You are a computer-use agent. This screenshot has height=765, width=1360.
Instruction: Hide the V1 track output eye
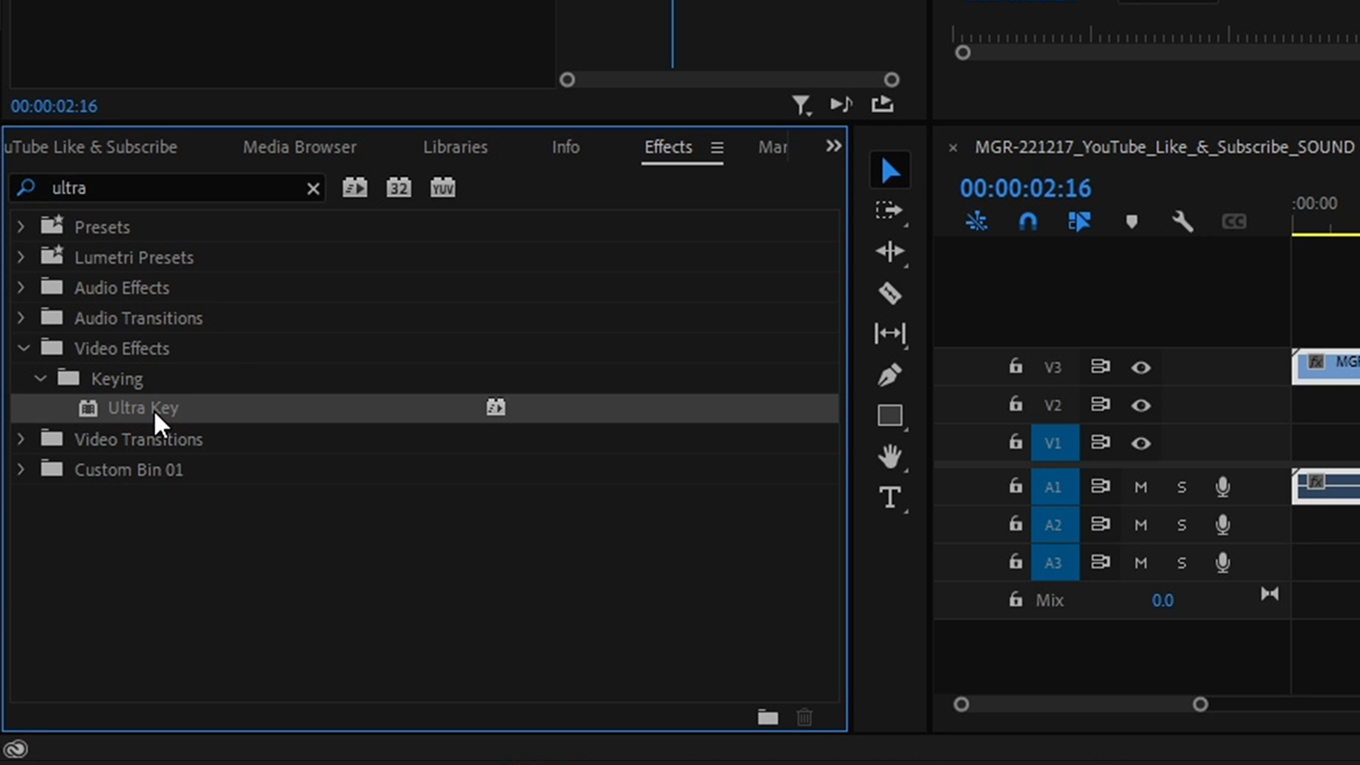pyautogui.click(x=1141, y=442)
